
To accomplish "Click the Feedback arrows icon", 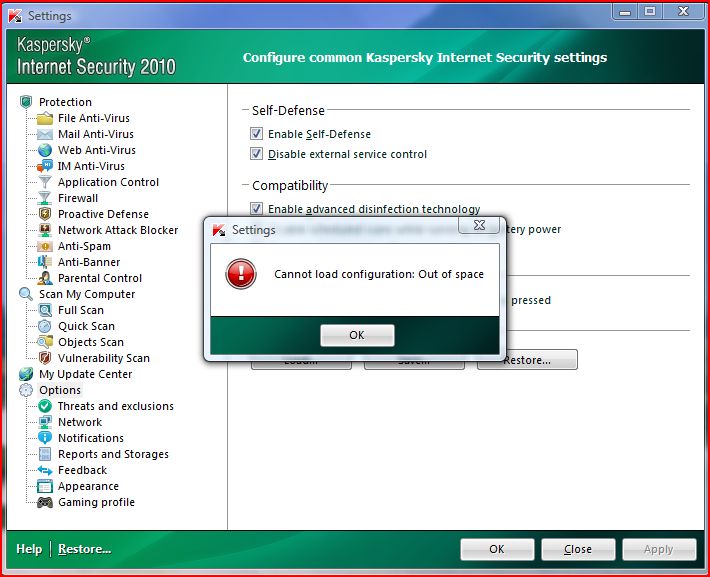I will pyautogui.click(x=45, y=470).
